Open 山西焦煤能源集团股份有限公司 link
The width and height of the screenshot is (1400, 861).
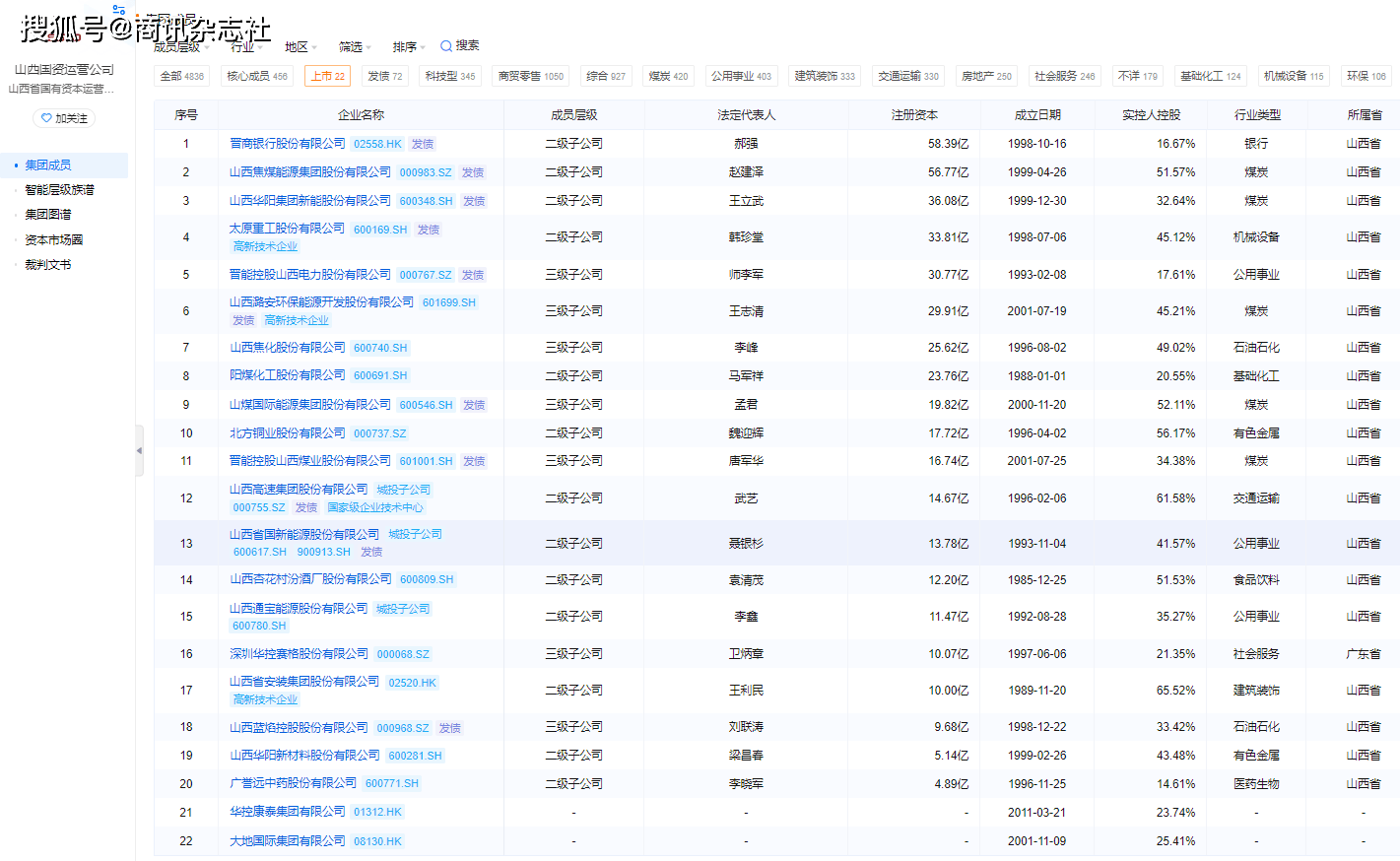pyautogui.click(x=310, y=172)
